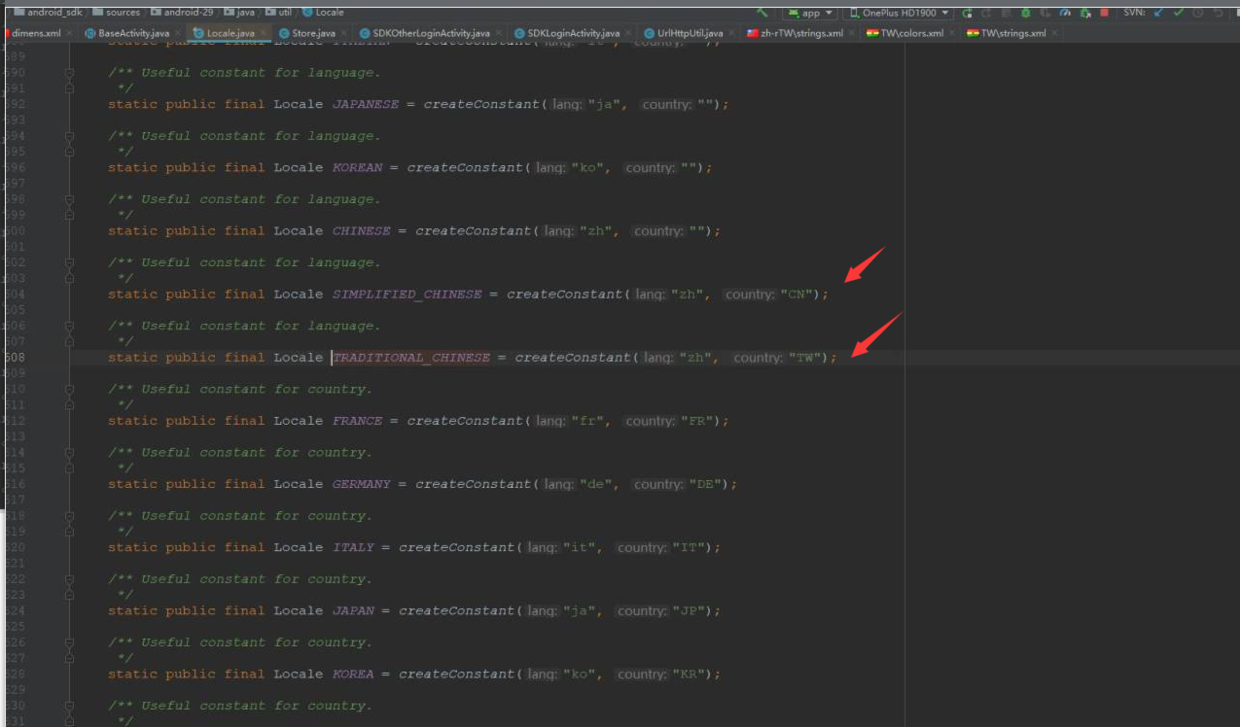
Task: Click the "FR" country string
Action: click(697, 421)
